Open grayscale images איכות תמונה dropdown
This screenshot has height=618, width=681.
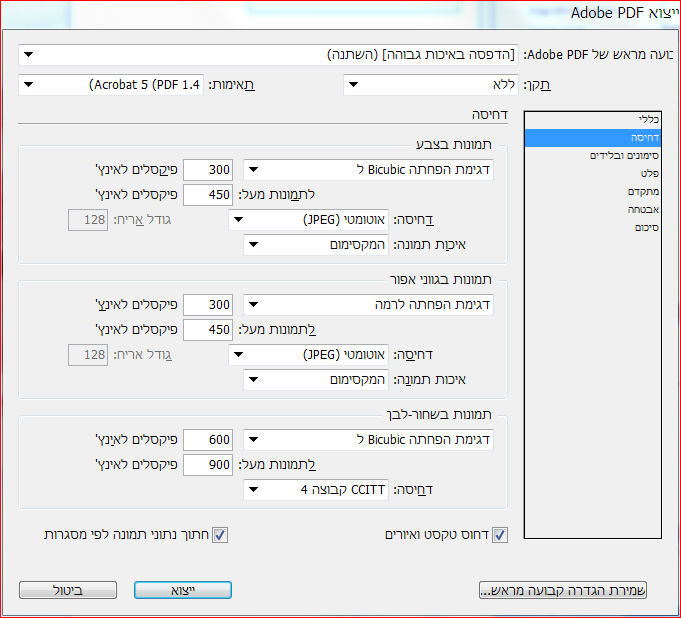[316, 380]
